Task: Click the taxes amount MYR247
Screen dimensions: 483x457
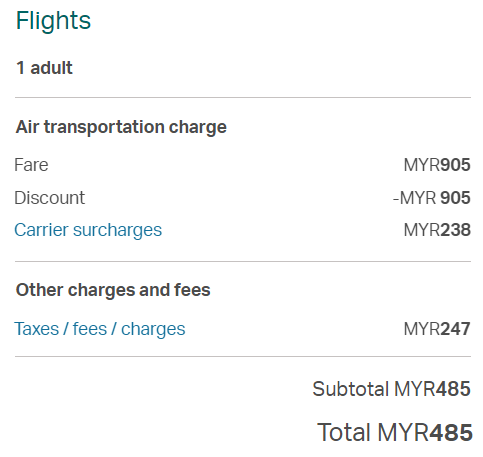Action: click(437, 329)
